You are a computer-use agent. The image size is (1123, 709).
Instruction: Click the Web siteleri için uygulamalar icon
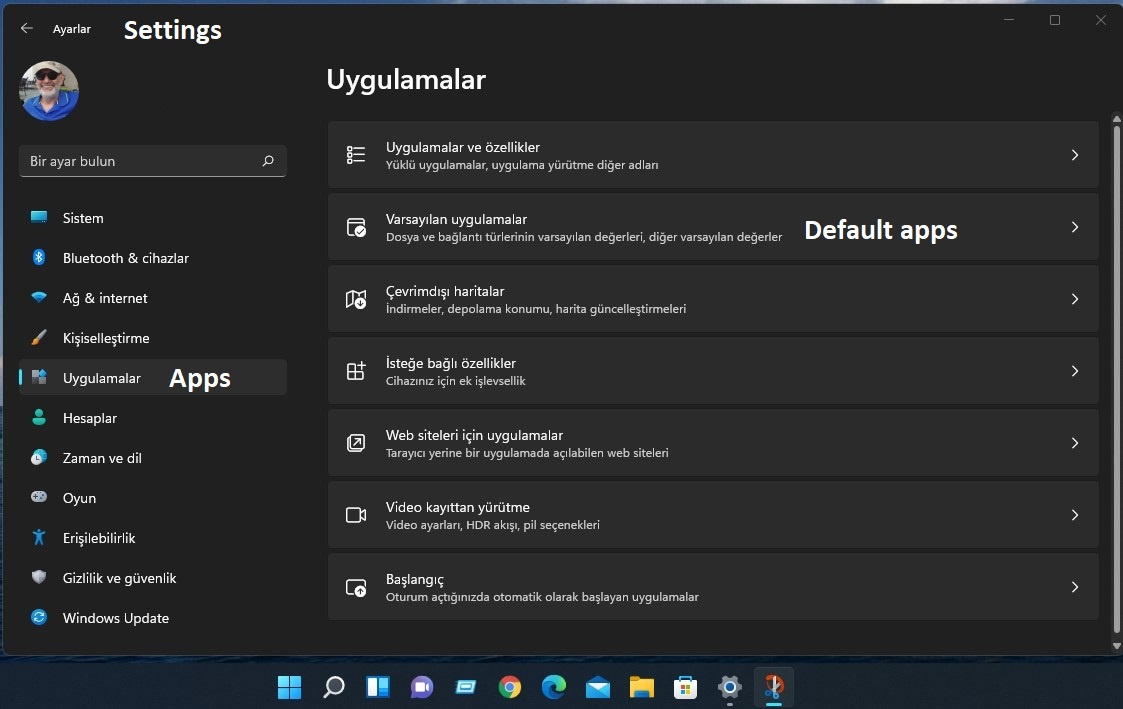tap(356, 443)
